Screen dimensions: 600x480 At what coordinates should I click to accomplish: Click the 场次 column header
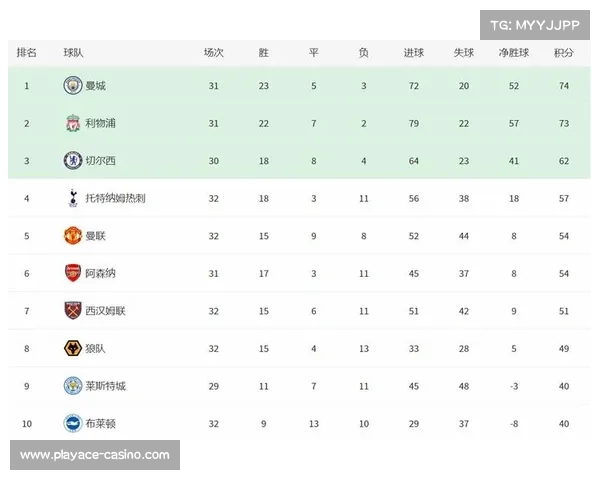tap(214, 52)
